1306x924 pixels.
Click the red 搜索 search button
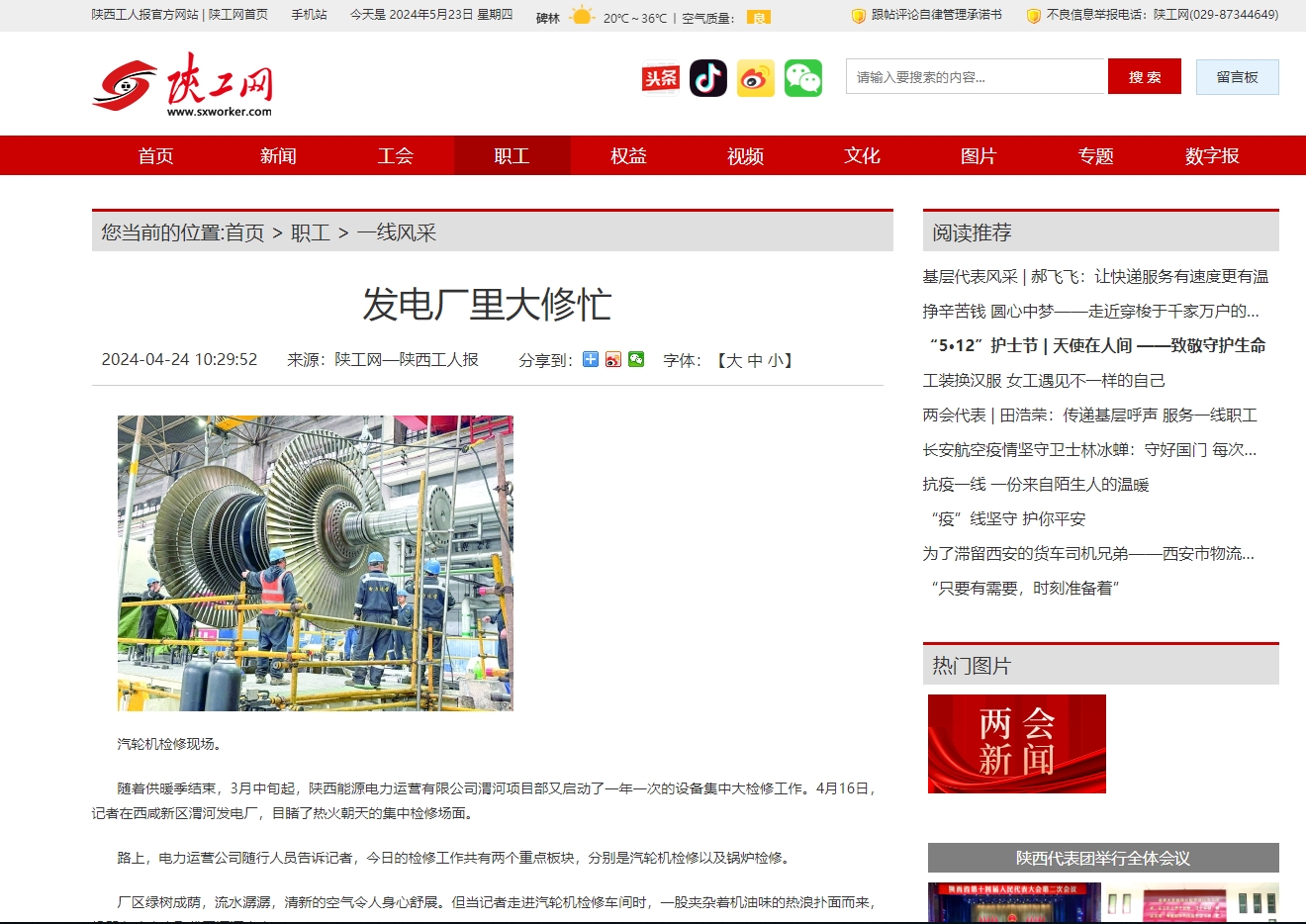1145,77
